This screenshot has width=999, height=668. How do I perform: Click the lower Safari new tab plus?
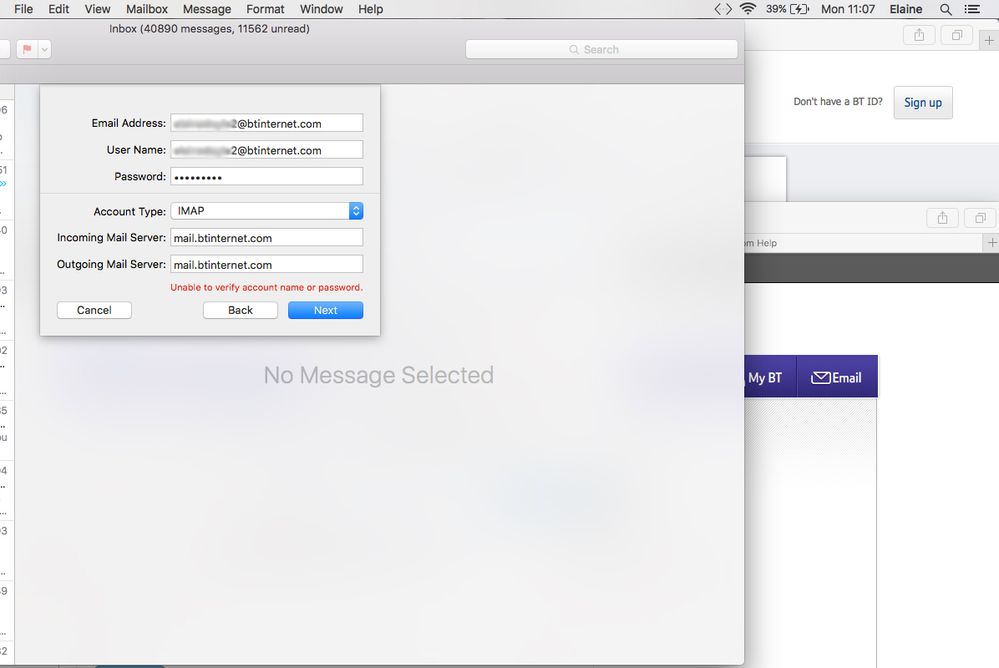coord(992,242)
